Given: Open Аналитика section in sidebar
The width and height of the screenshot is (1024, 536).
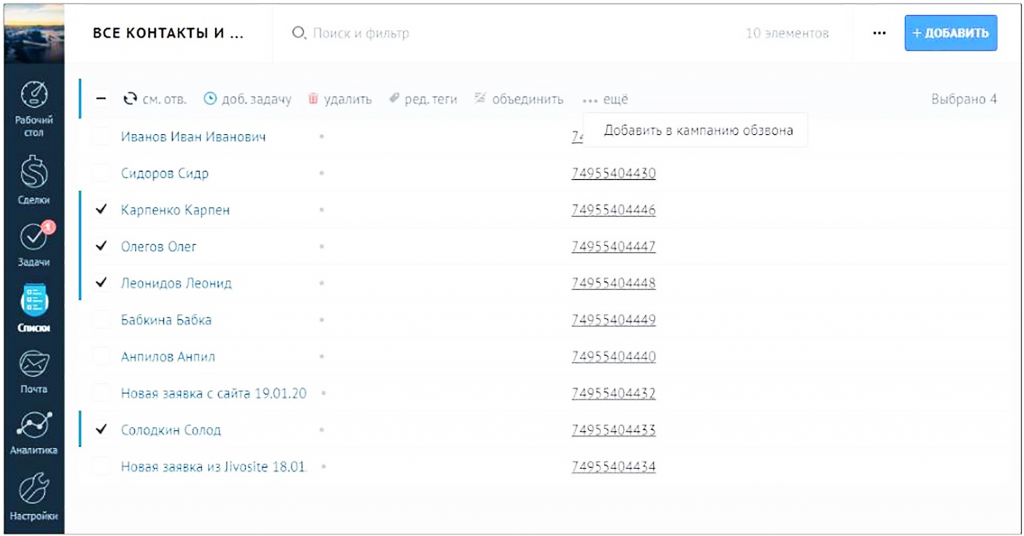Looking at the screenshot, I should 34,431.
